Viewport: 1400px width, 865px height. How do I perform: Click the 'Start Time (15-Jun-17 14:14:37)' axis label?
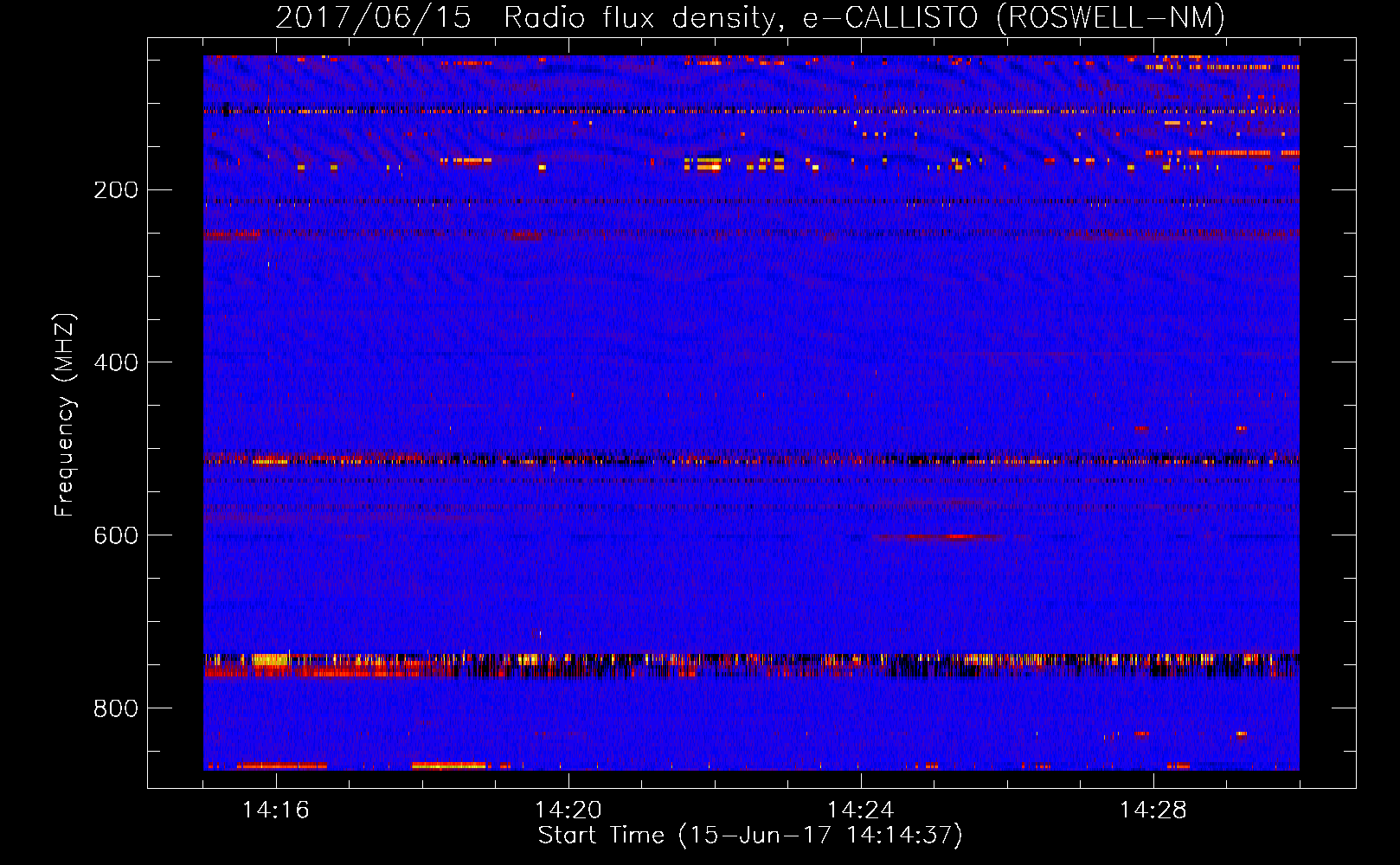(x=750, y=836)
